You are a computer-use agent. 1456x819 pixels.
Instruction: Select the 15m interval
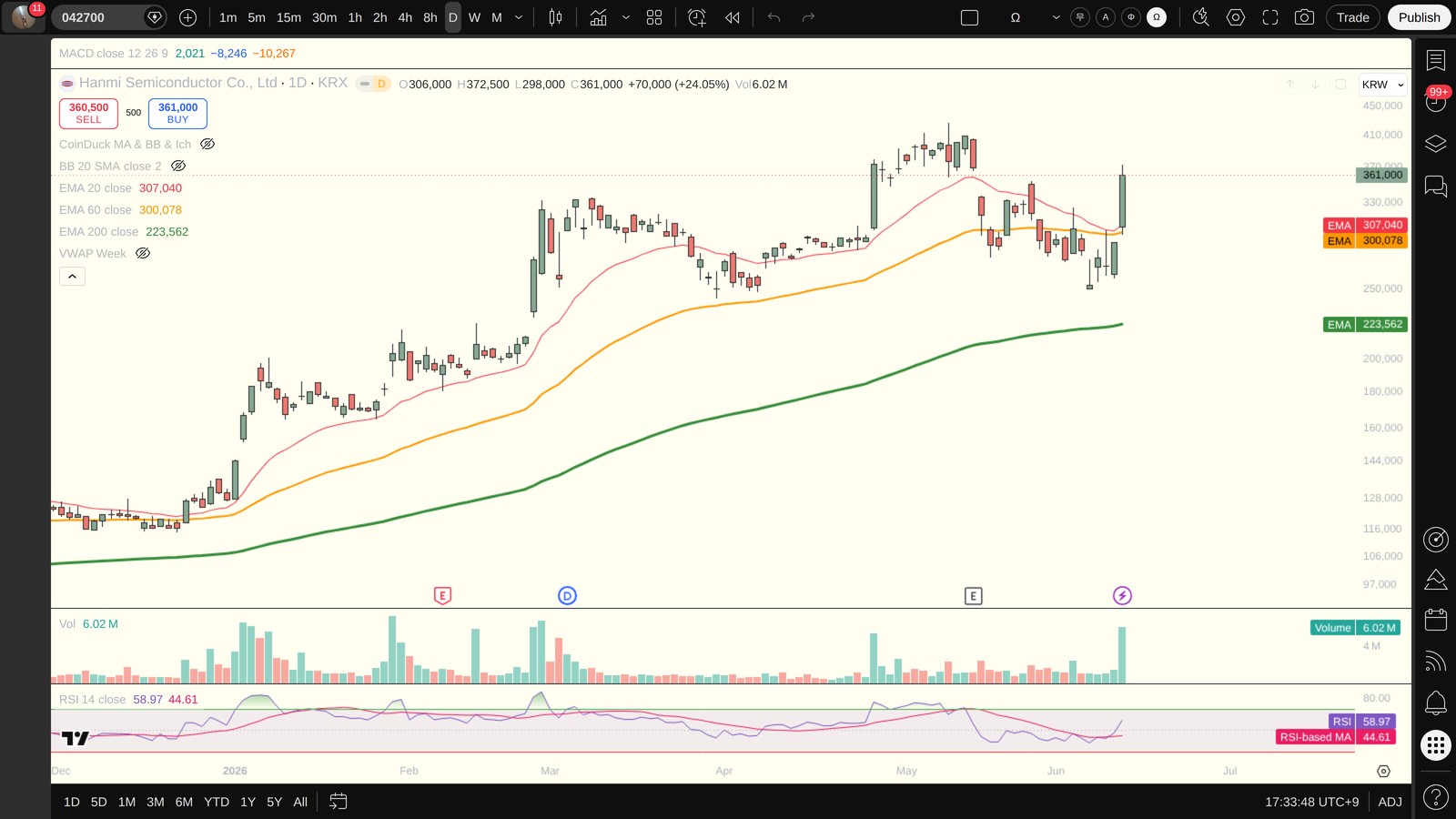coord(288,17)
